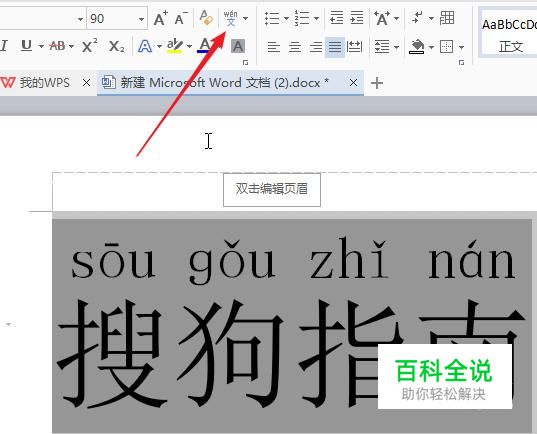This screenshot has height=434, width=537.
Task: Expand the shading color dropdown
Action: click(x=432, y=47)
